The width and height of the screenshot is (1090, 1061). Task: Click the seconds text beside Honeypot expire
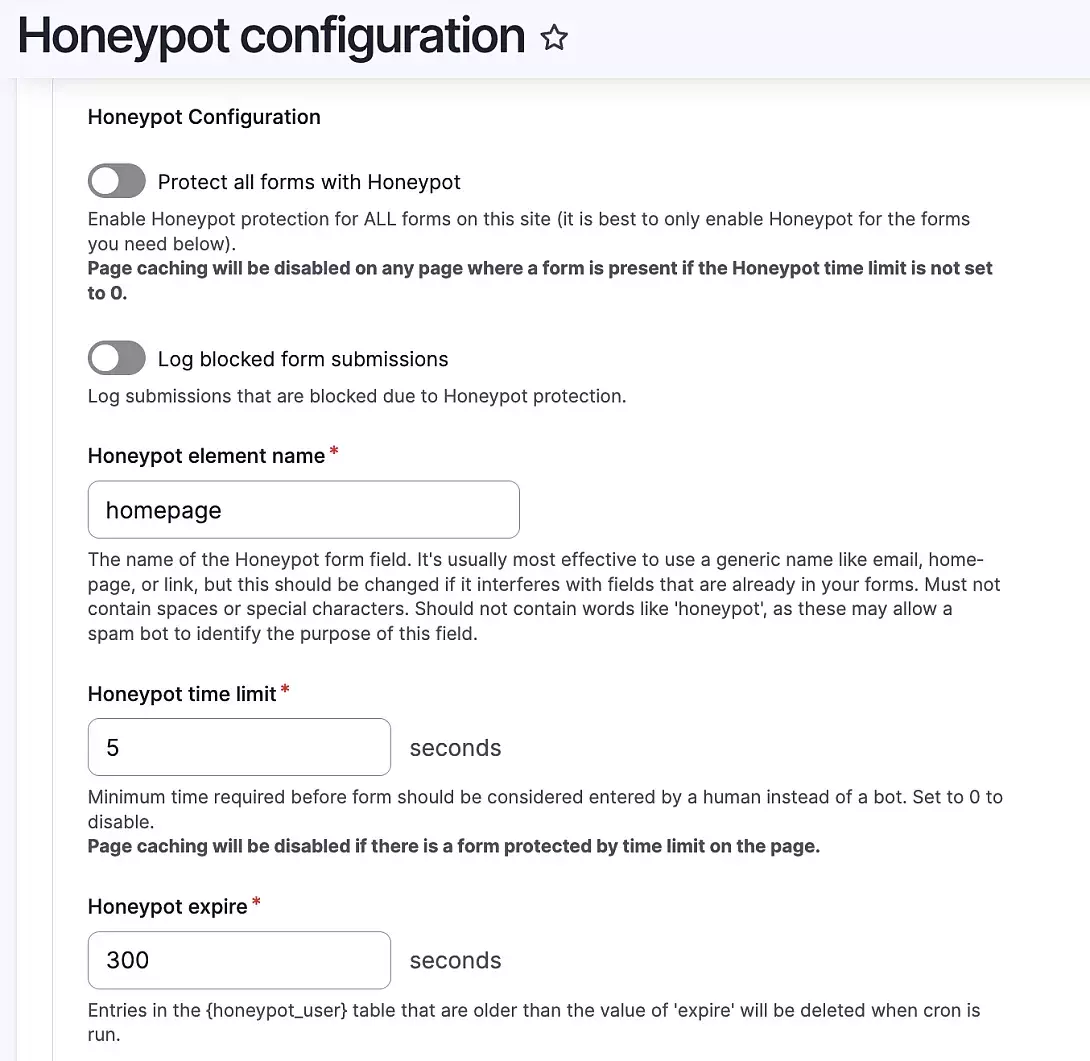pyautogui.click(x=455, y=960)
